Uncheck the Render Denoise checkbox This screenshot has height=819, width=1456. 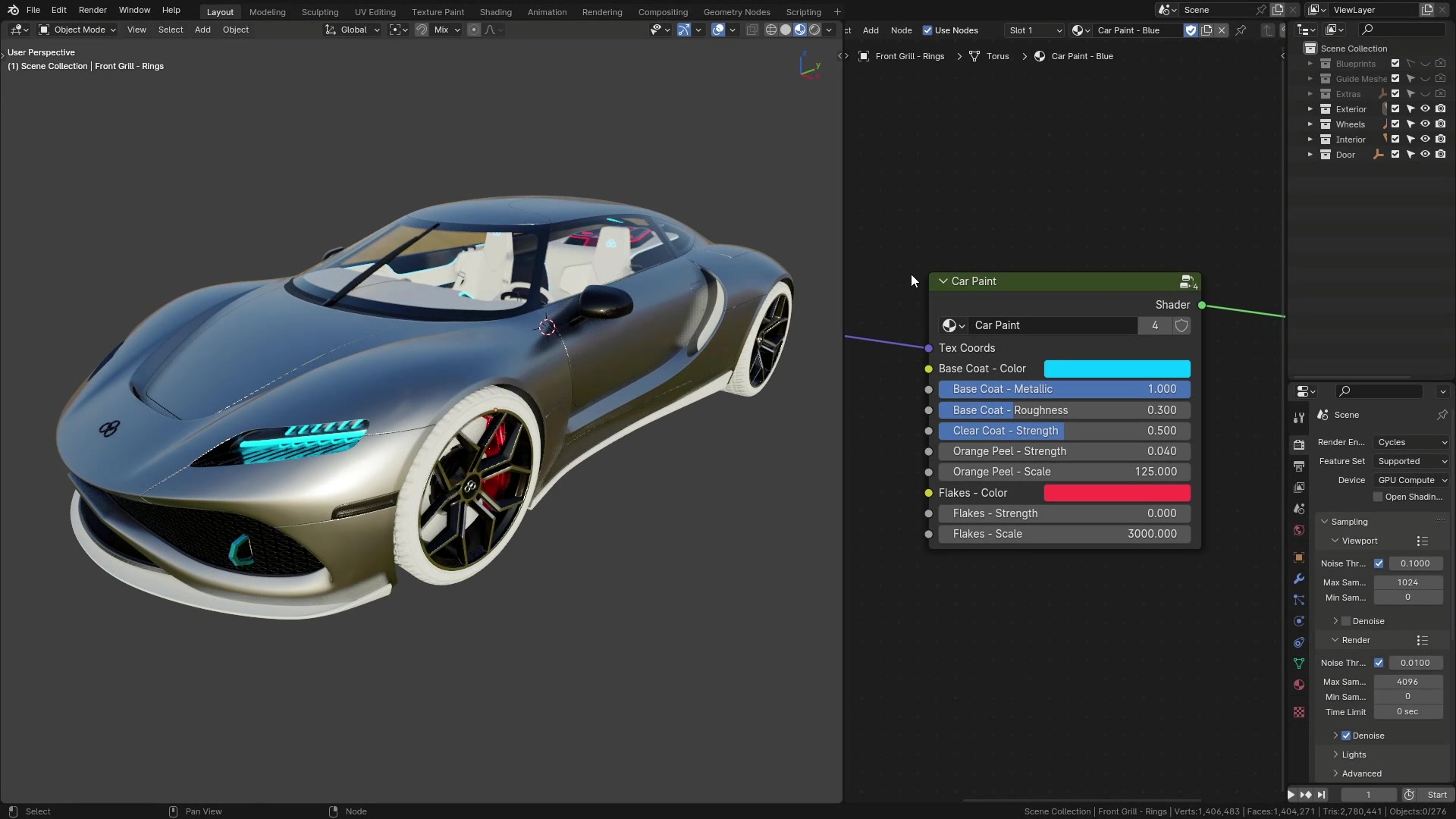pyautogui.click(x=1346, y=736)
